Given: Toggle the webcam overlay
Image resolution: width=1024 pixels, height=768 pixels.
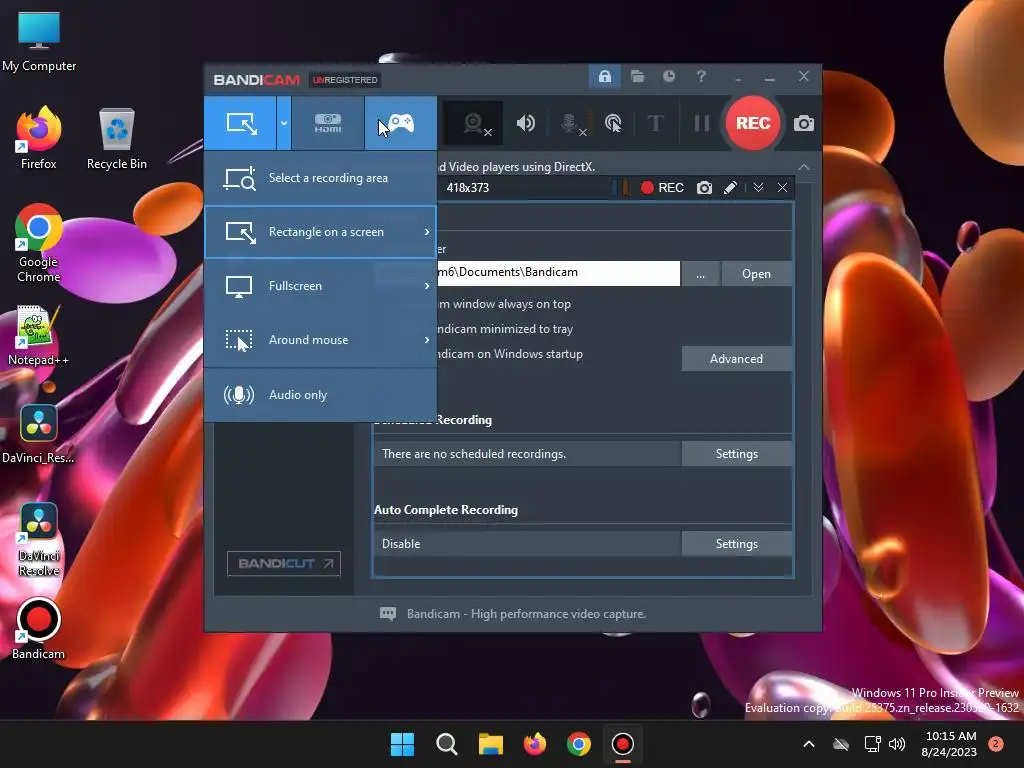Looking at the screenshot, I should tap(473, 123).
